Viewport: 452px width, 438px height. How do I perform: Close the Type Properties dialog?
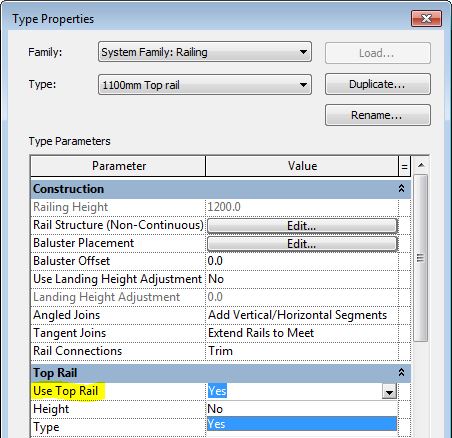click(426, 18)
